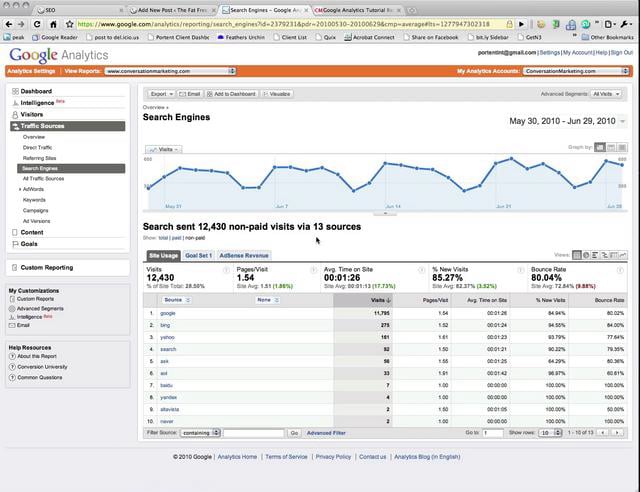Switch to Goal Set 1 tab
640x492 pixels.
pos(198,256)
